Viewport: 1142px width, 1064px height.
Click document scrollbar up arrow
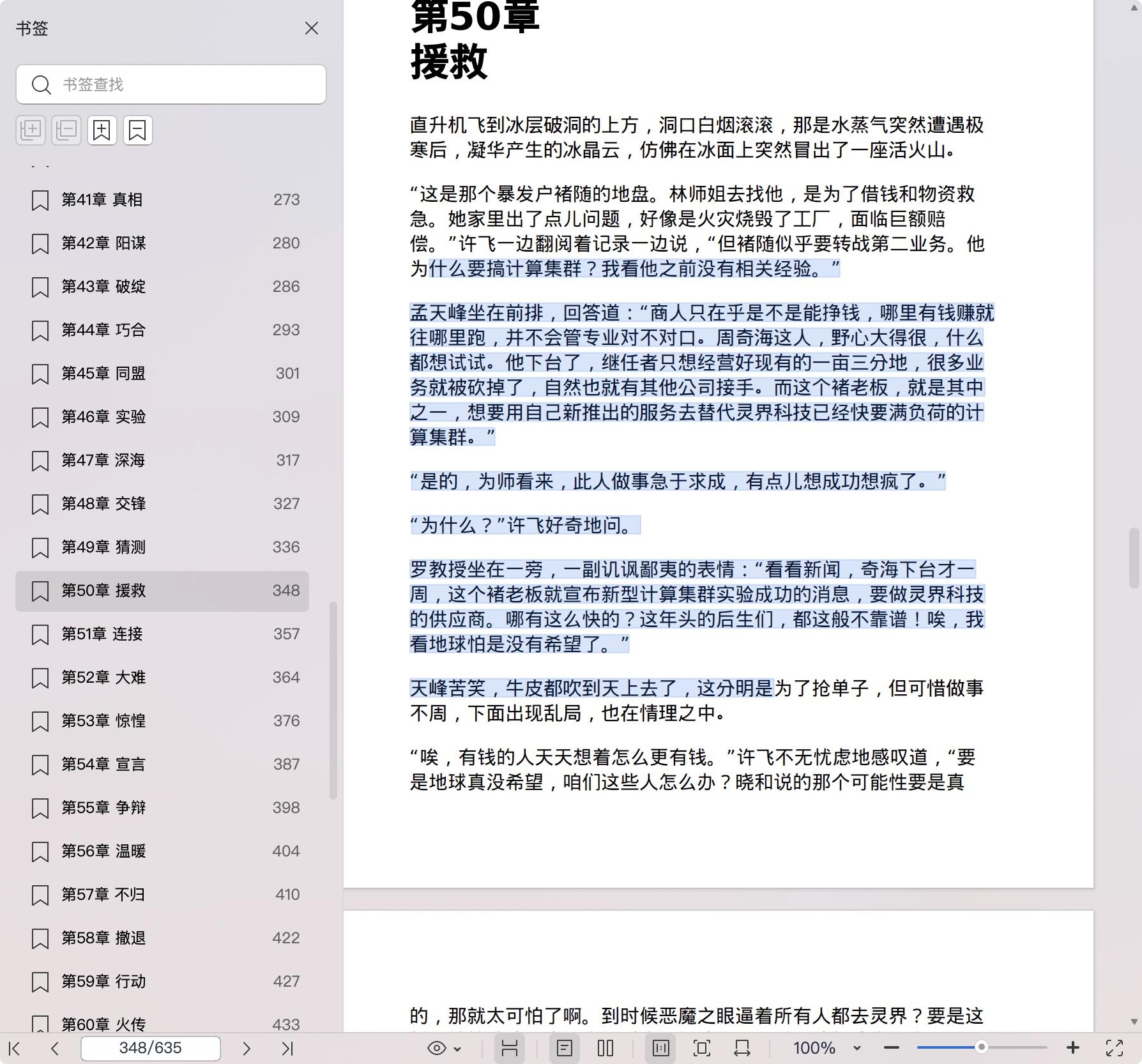[x=1134, y=7]
